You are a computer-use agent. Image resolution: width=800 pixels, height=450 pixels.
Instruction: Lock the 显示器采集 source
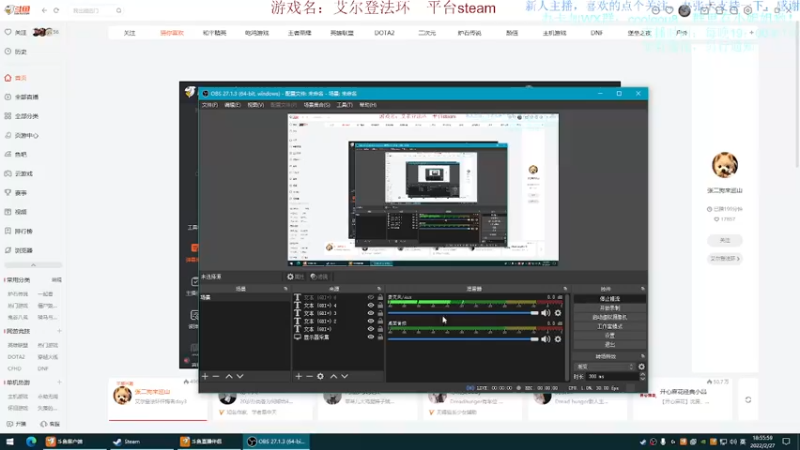380,337
